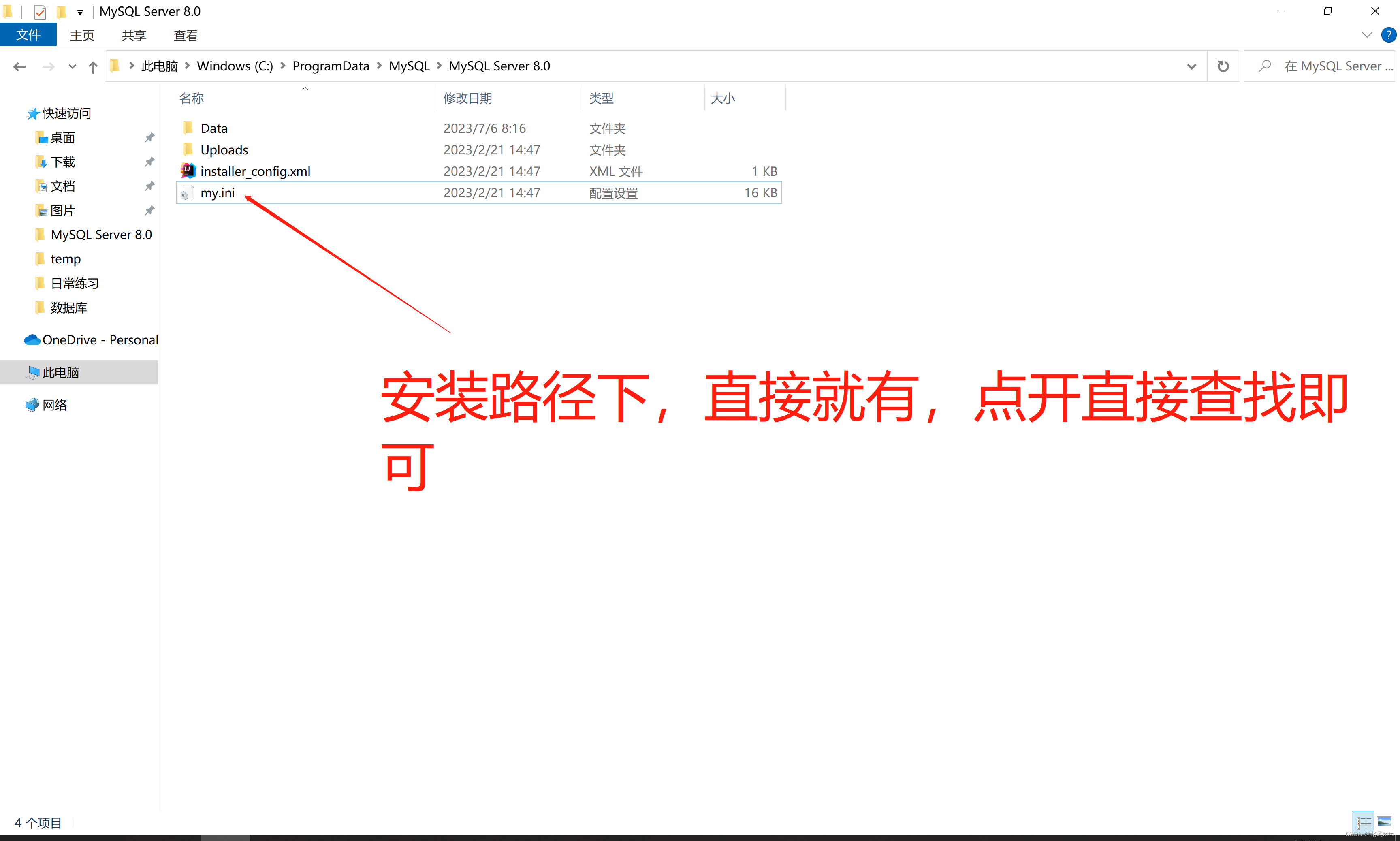The image size is (1400, 841).
Task: Expand the chevron after 此电脑 in breadcrumb
Action: tap(188, 66)
